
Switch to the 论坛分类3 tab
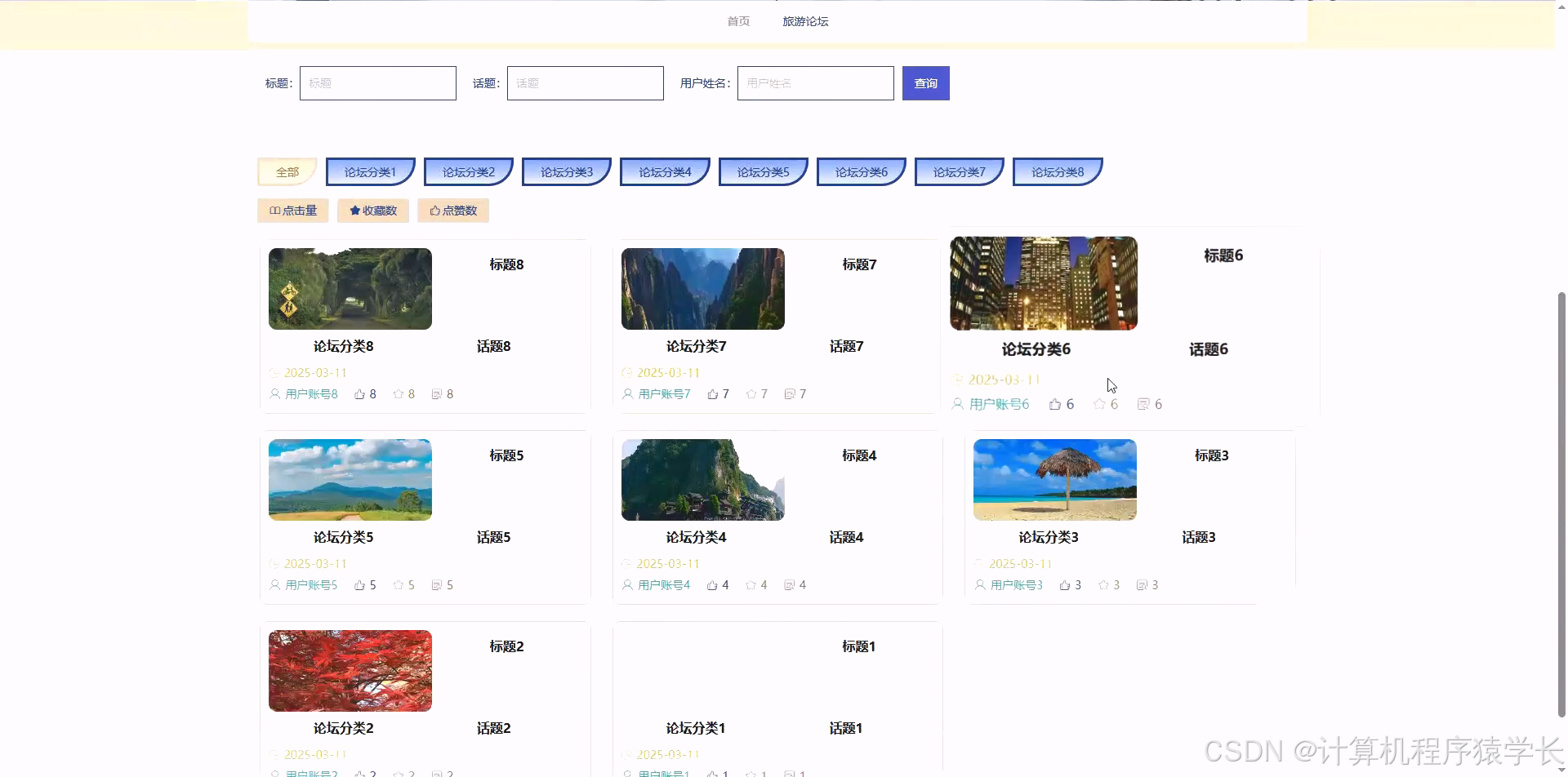(566, 171)
